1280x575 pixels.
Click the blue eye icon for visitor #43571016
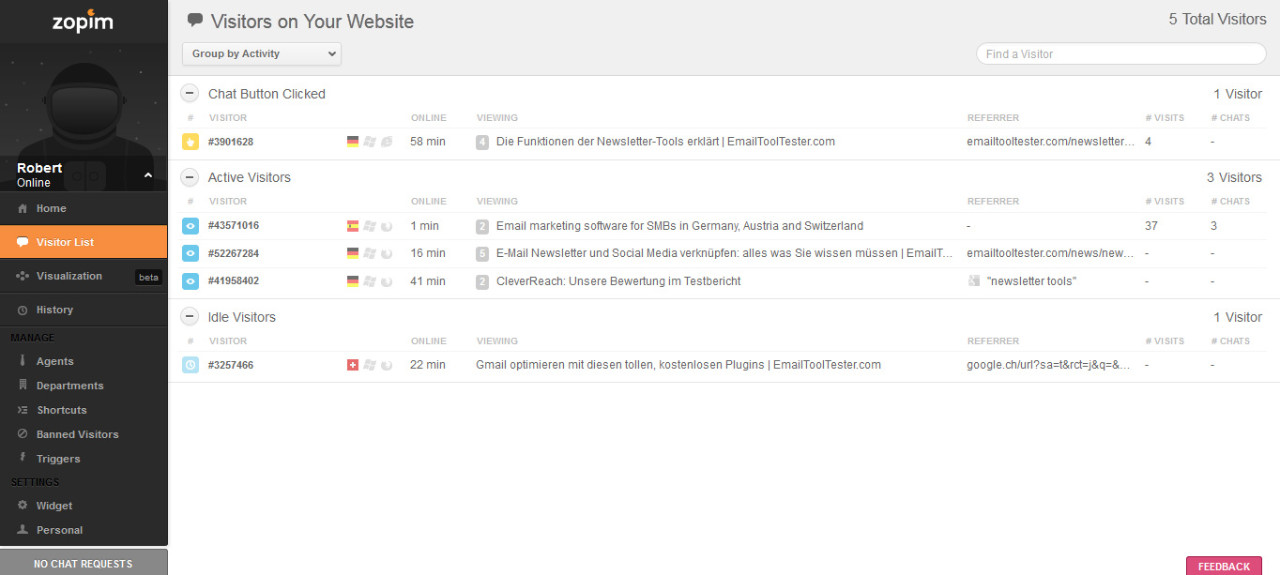pos(190,226)
